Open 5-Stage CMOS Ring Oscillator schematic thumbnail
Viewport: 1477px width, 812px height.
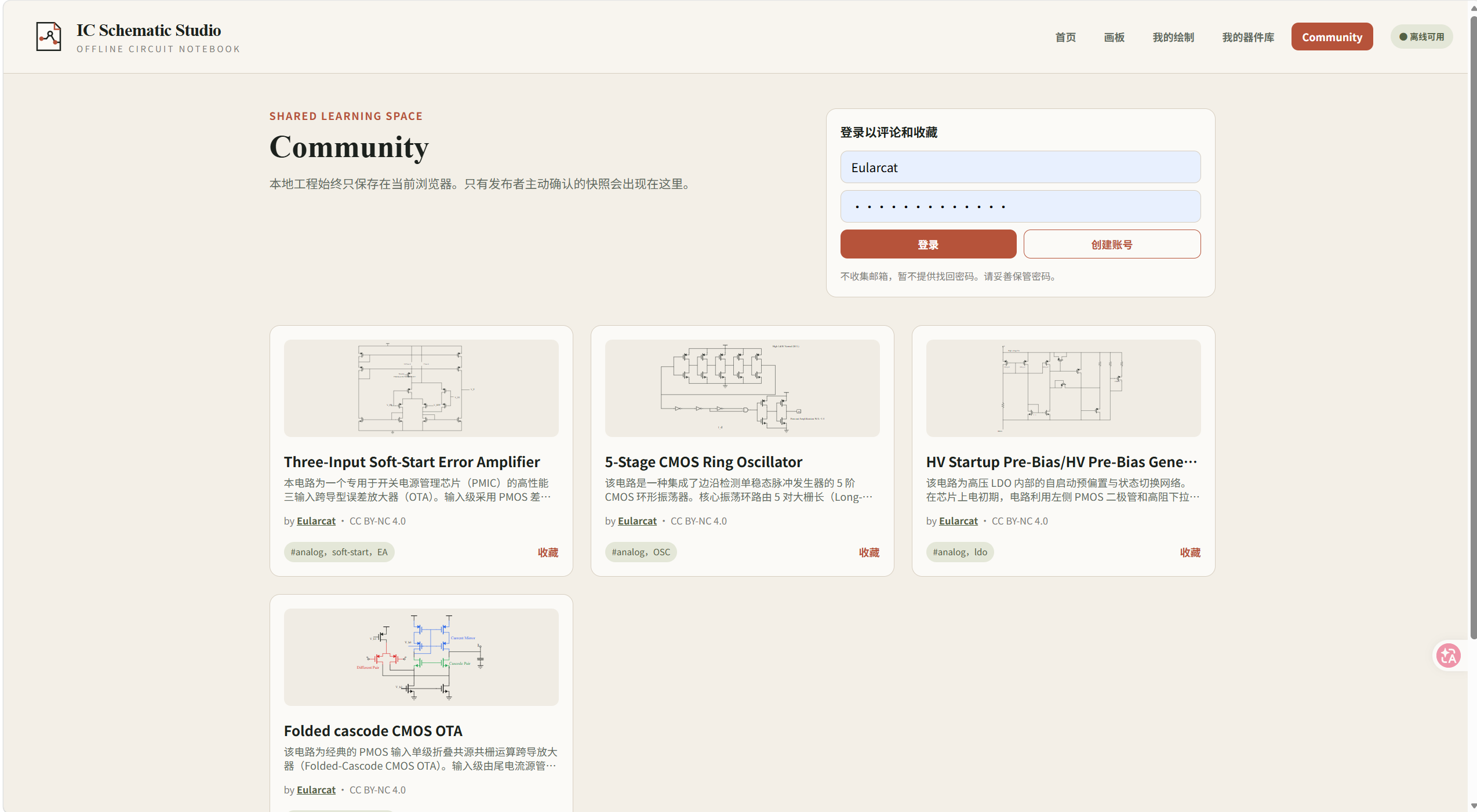tap(743, 388)
